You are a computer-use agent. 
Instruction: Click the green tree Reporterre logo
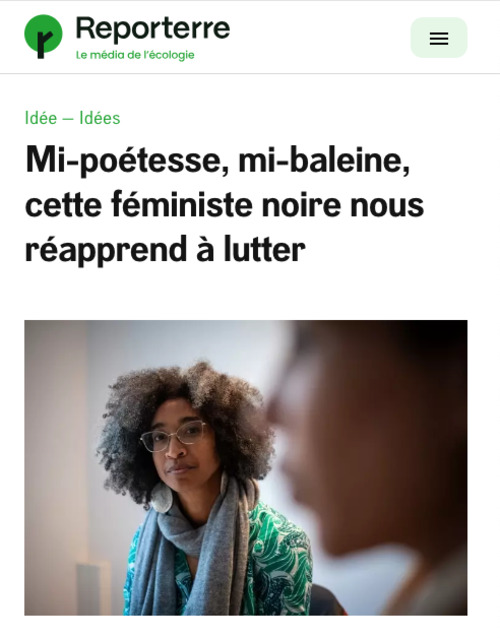43,36
